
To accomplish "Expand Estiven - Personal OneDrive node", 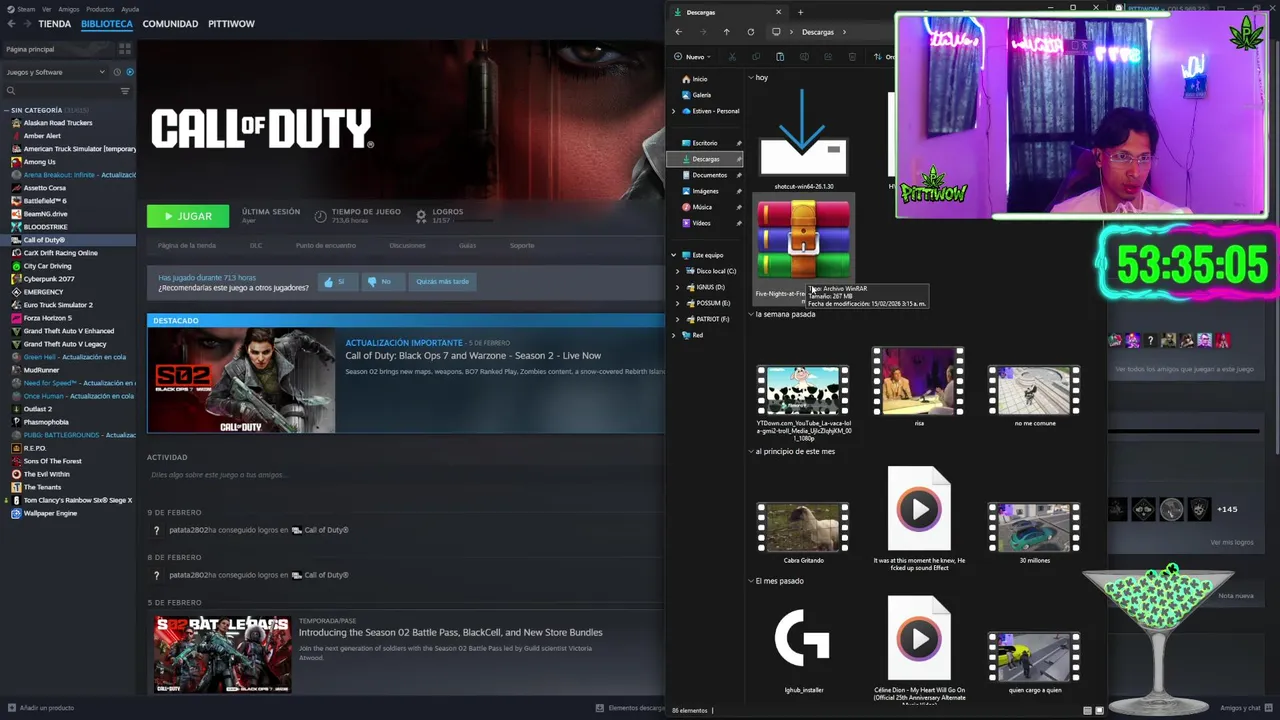I will (673, 111).
